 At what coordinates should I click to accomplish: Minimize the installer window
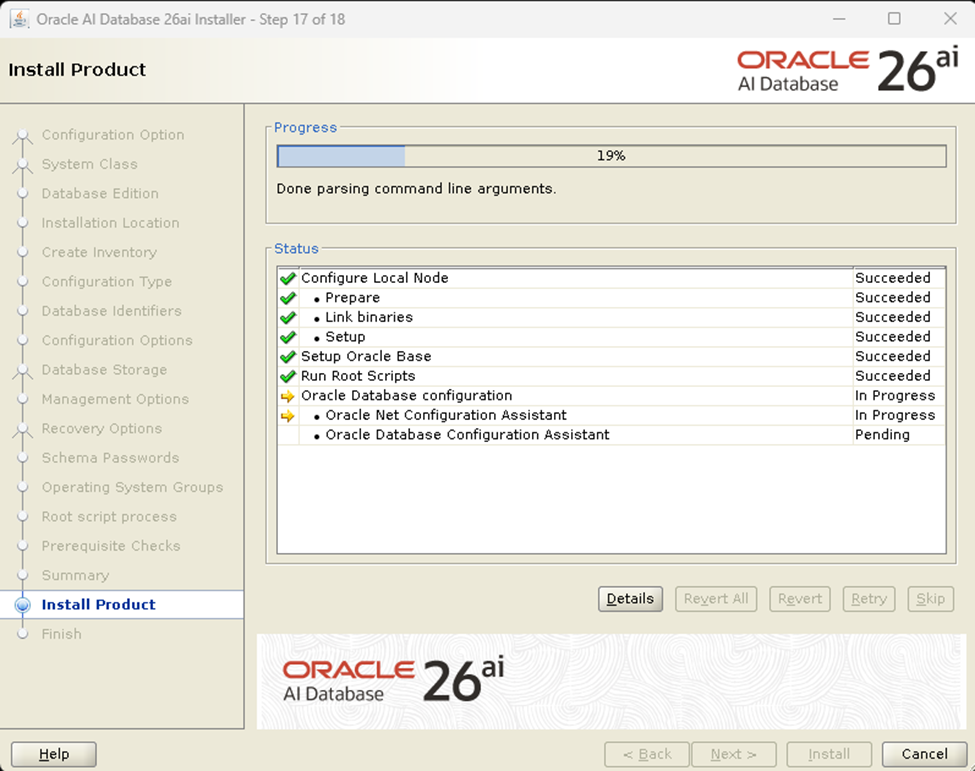839,19
